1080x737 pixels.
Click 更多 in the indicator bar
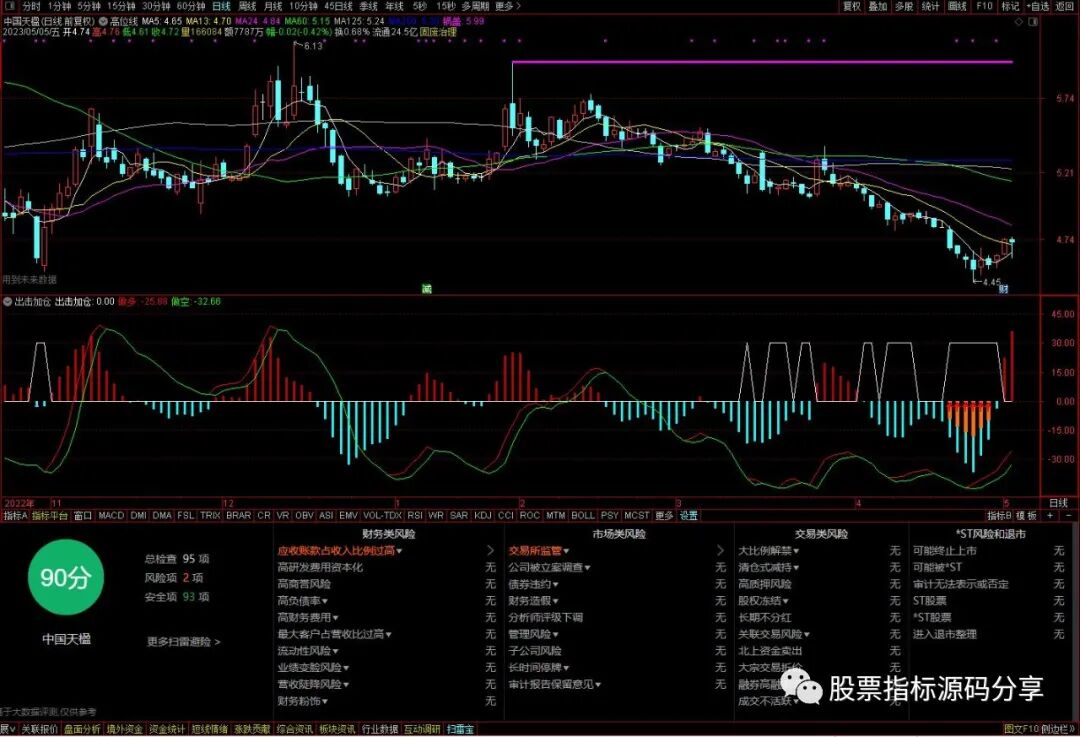pyautogui.click(x=664, y=515)
